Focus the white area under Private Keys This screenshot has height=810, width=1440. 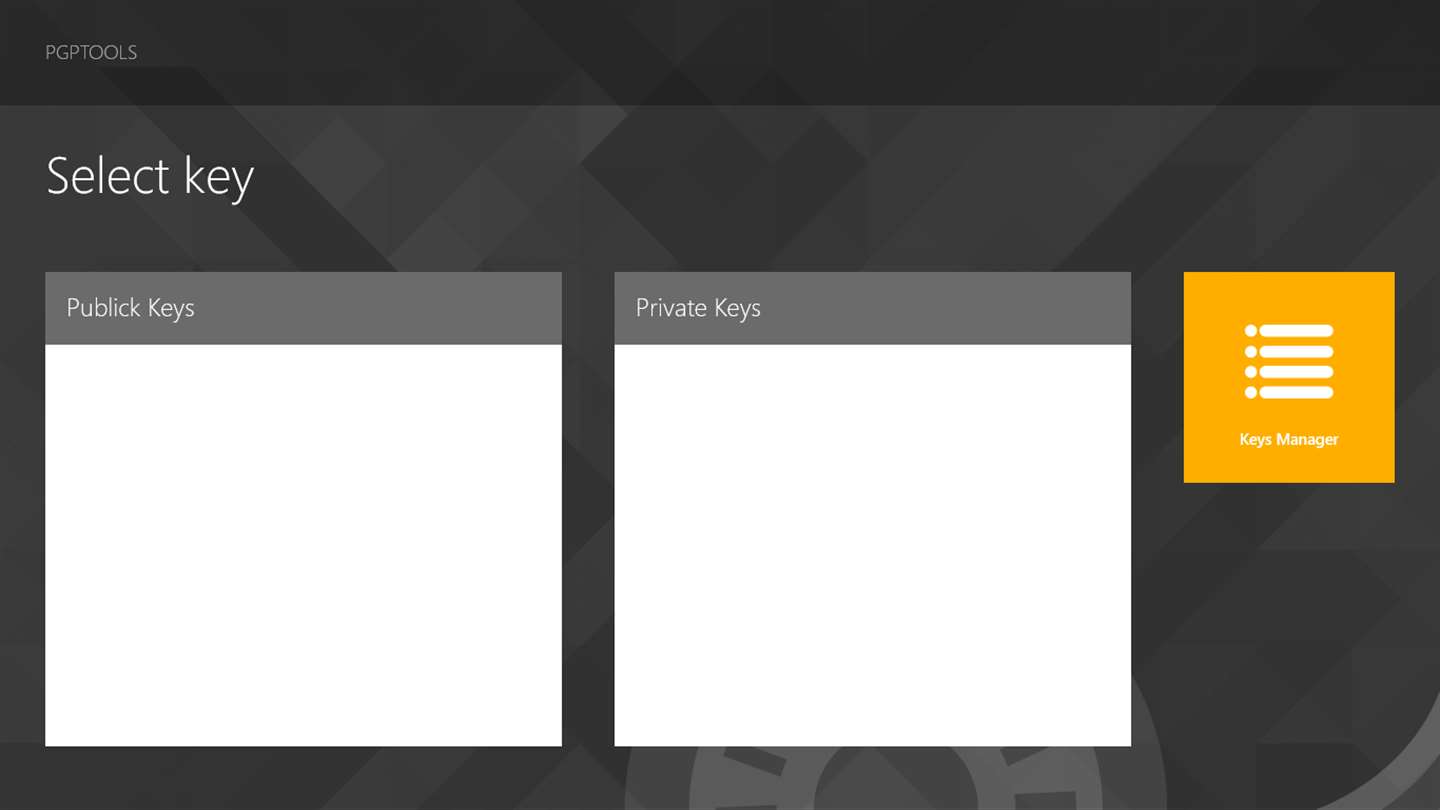pyautogui.click(x=873, y=545)
